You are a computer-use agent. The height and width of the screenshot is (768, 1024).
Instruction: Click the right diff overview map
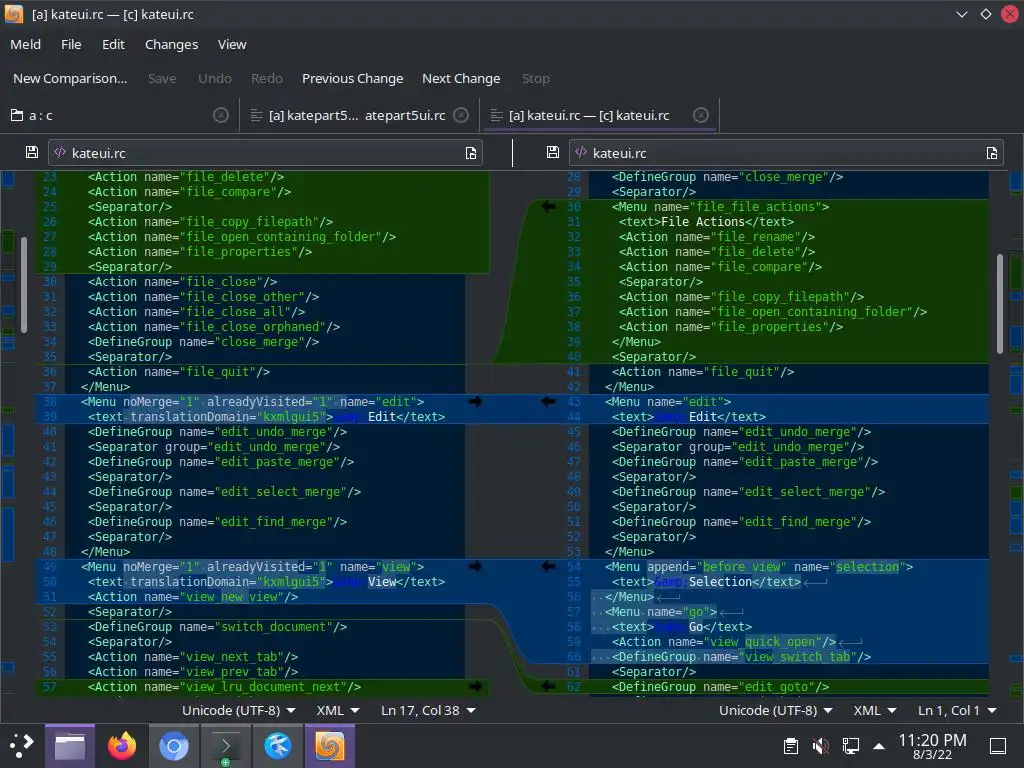point(1016,433)
